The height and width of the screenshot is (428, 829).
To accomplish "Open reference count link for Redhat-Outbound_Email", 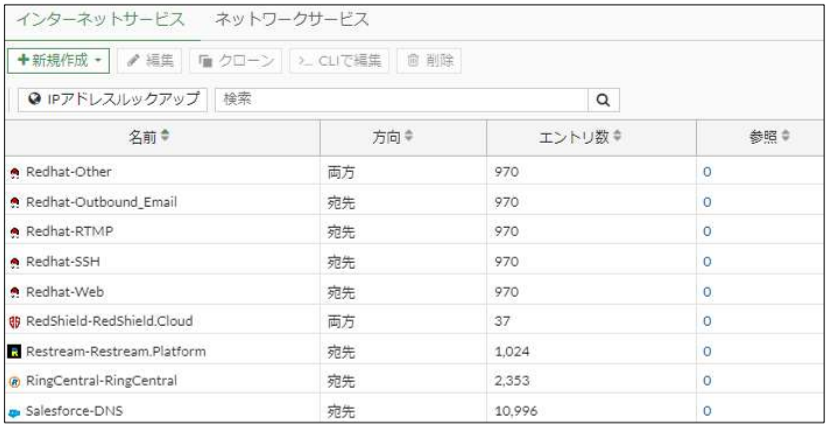I will (x=706, y=202).
